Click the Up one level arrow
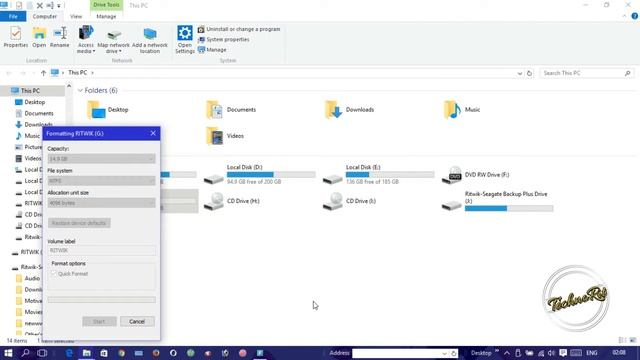The height and width of the screenshot is (360, 640). click(43, 73)
